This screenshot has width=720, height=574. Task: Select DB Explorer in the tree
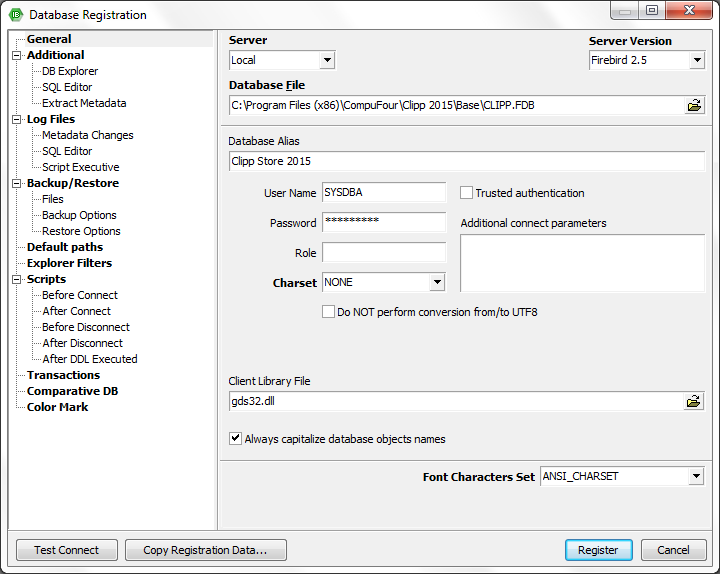[70, 71]
